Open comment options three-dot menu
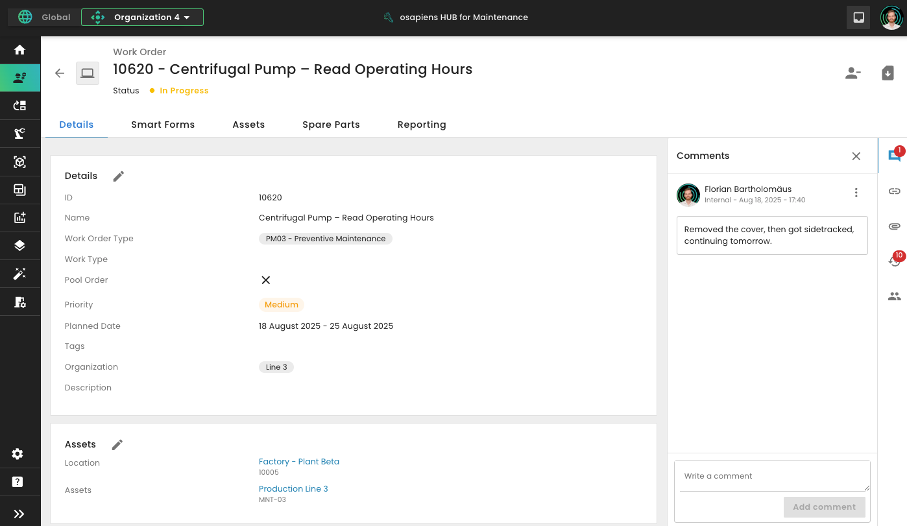Screen dimensions: 908x526 point(856,193)
